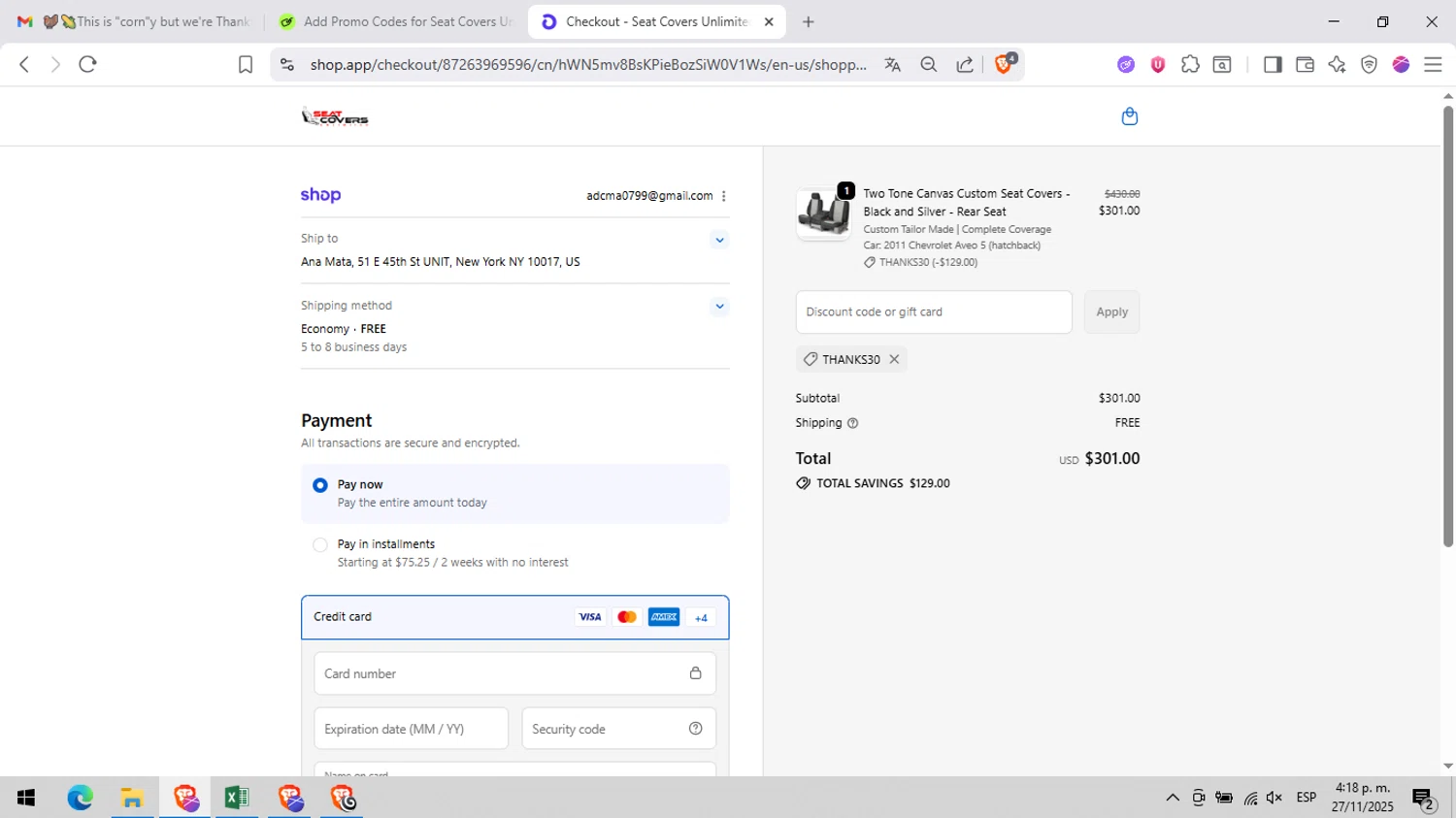Click the card number lock icon

click(695, 673)
